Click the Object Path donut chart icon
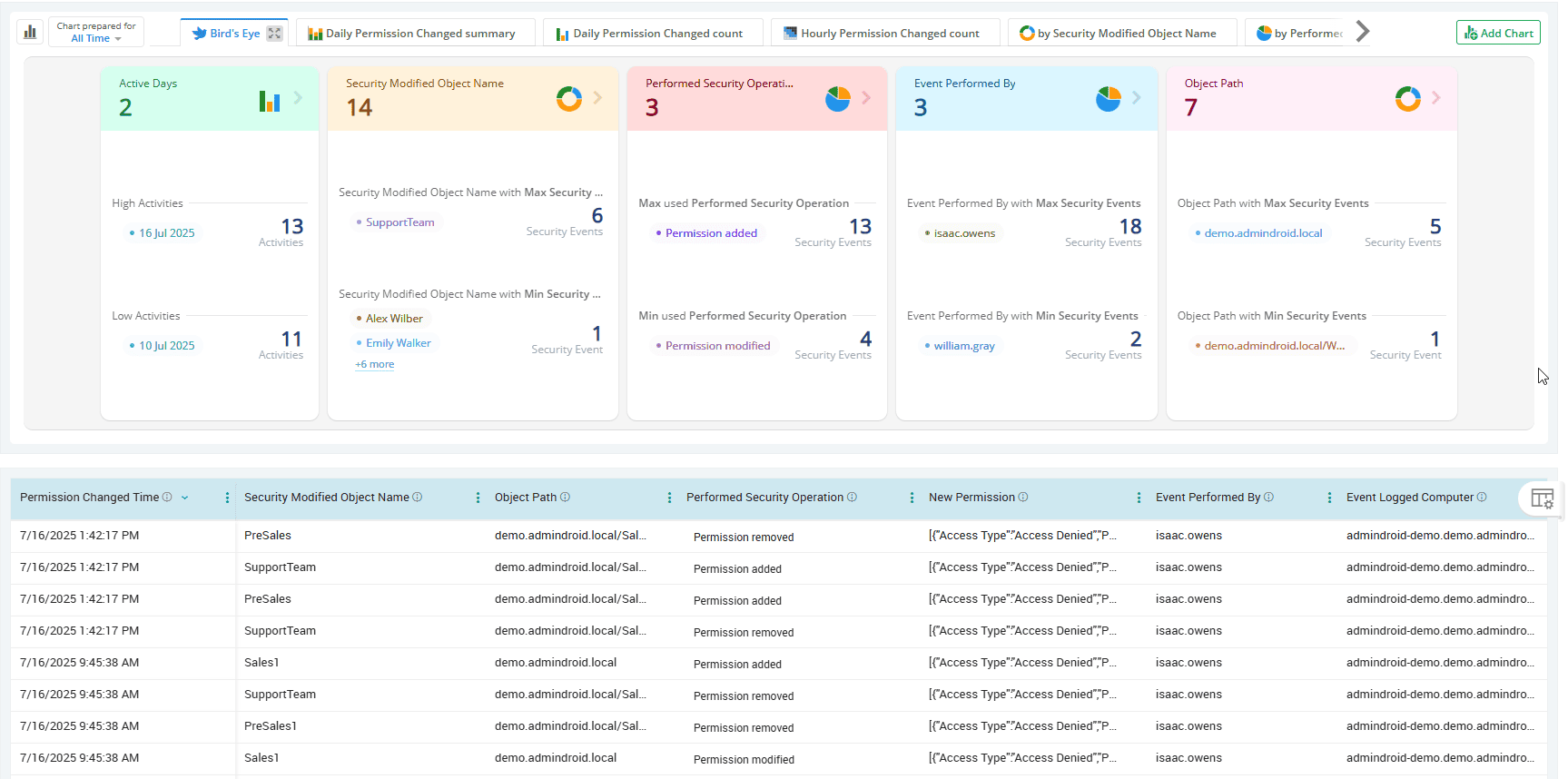 pos(1408,98)
